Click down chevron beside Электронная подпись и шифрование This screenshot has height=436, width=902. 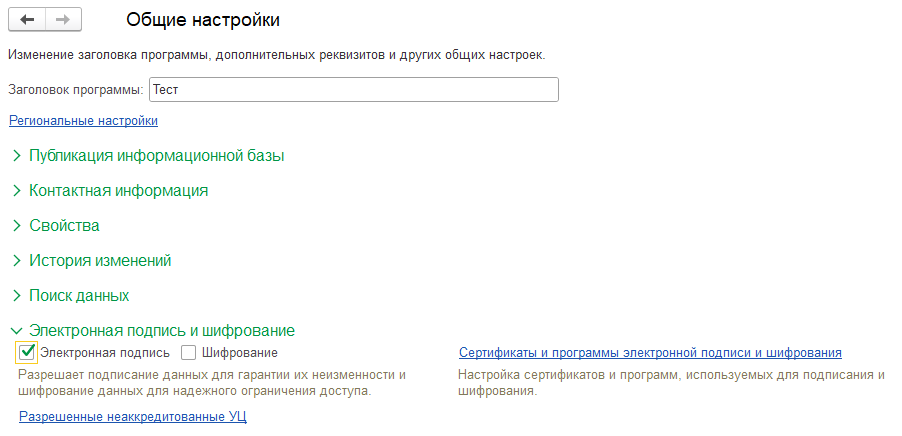point(17,331)
